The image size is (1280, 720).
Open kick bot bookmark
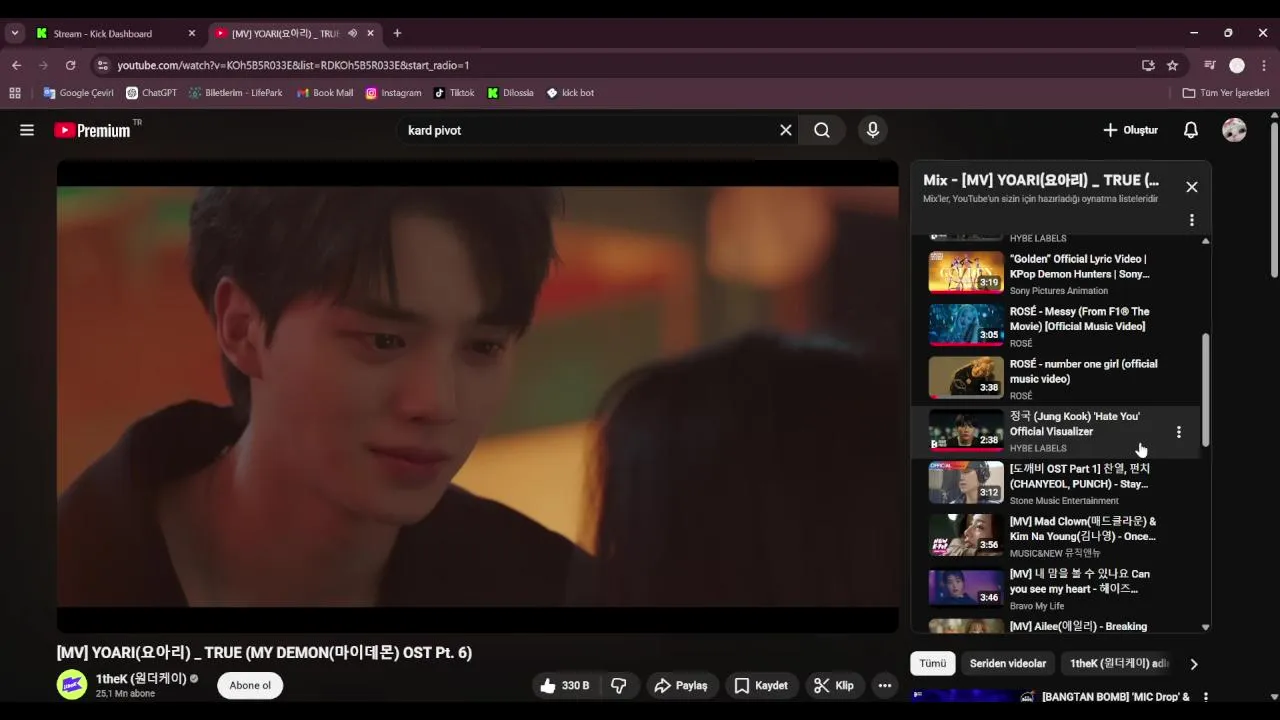(x=570, y=93)
